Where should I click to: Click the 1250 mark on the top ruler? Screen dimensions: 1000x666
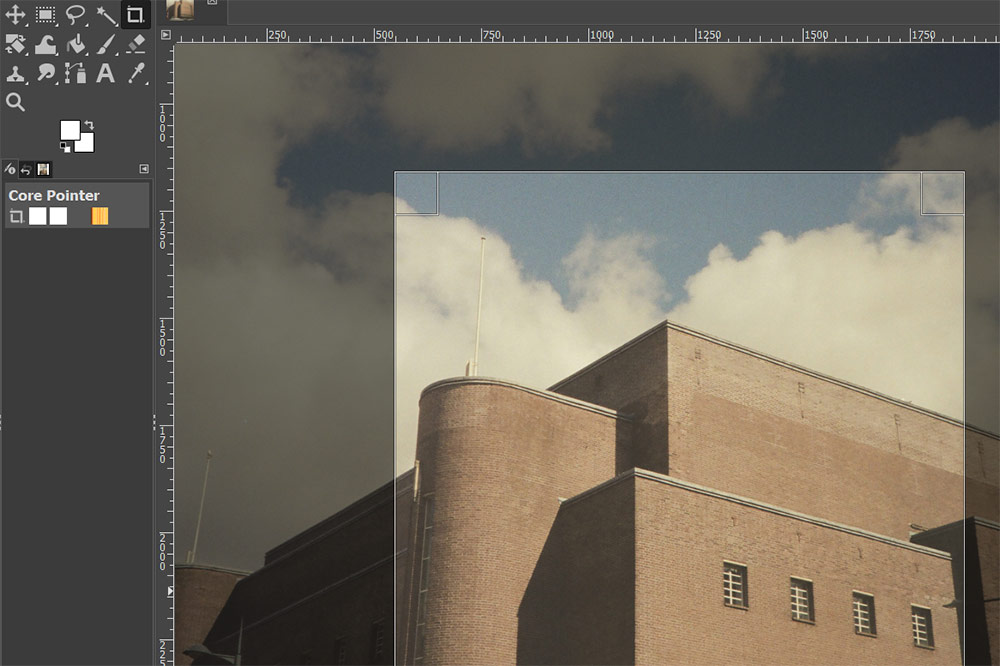(709, 34)
